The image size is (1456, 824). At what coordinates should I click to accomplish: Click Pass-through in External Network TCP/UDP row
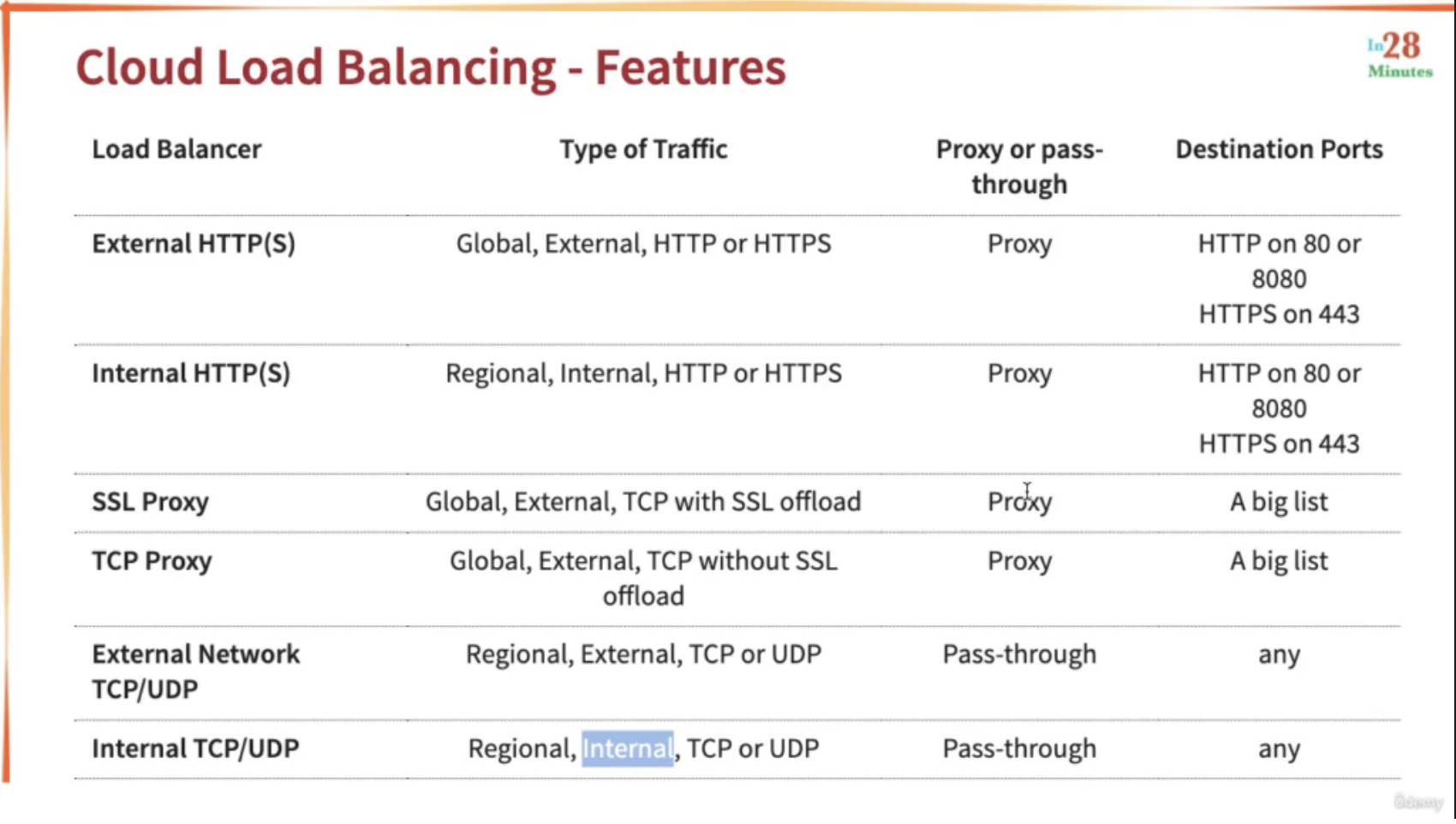(x=1019, y=654)
